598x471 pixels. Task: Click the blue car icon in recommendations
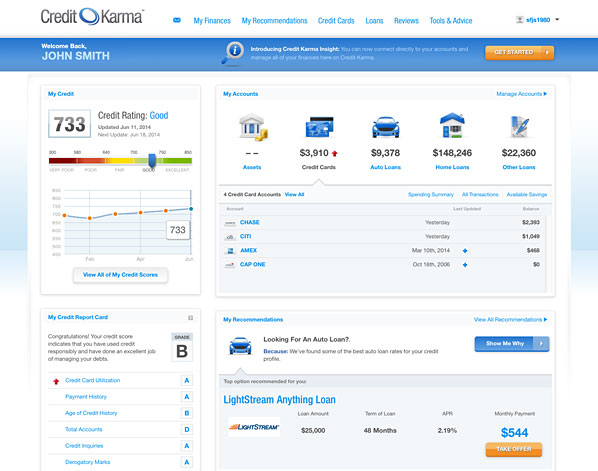point(240,346)
